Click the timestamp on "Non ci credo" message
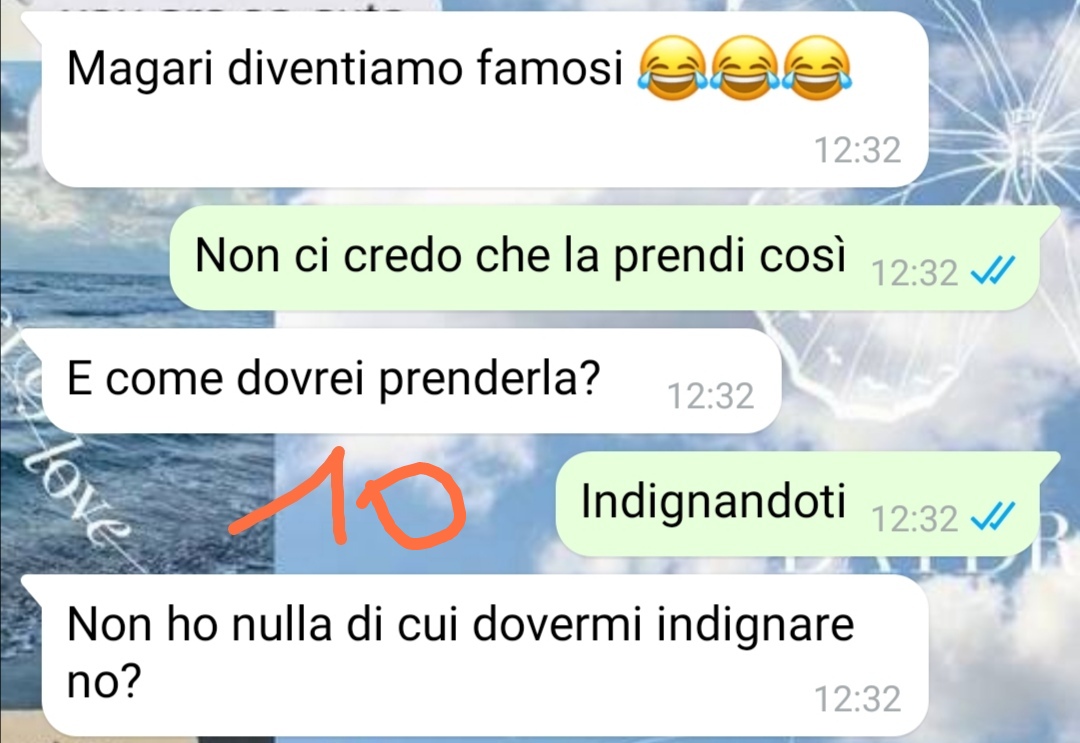The width and height of the screenshot is (1080, 743). click(x=914, y=273)
